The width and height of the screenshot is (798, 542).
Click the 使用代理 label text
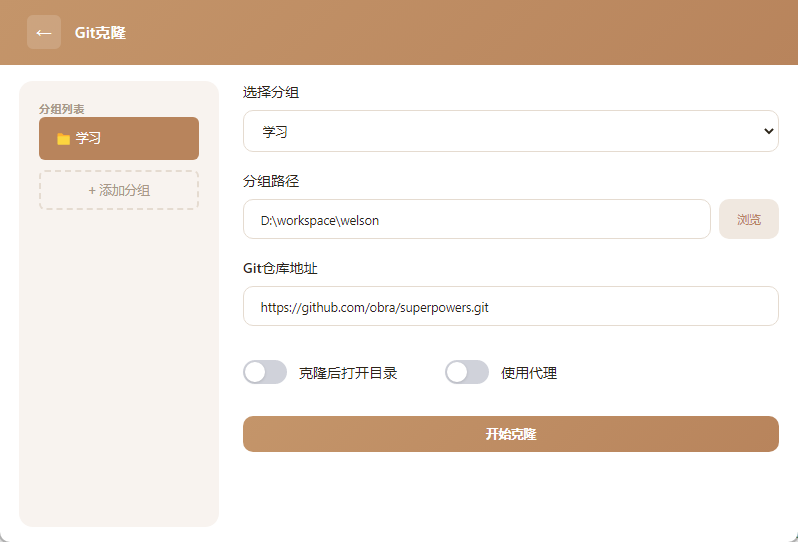[529, 373]
